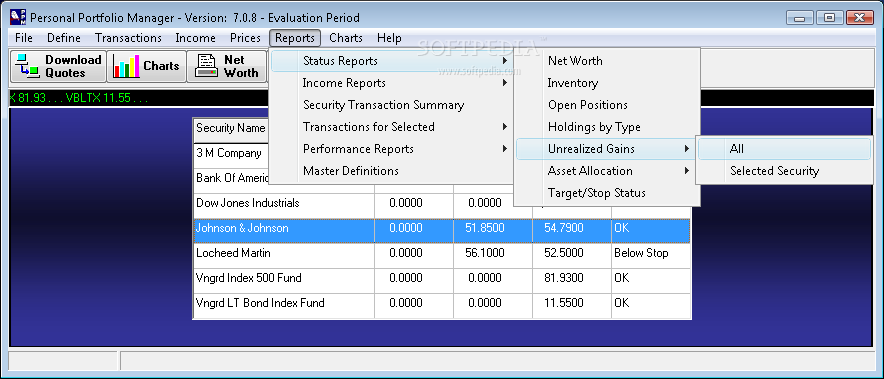Open Charts from the toolbar

pos(147,67)
